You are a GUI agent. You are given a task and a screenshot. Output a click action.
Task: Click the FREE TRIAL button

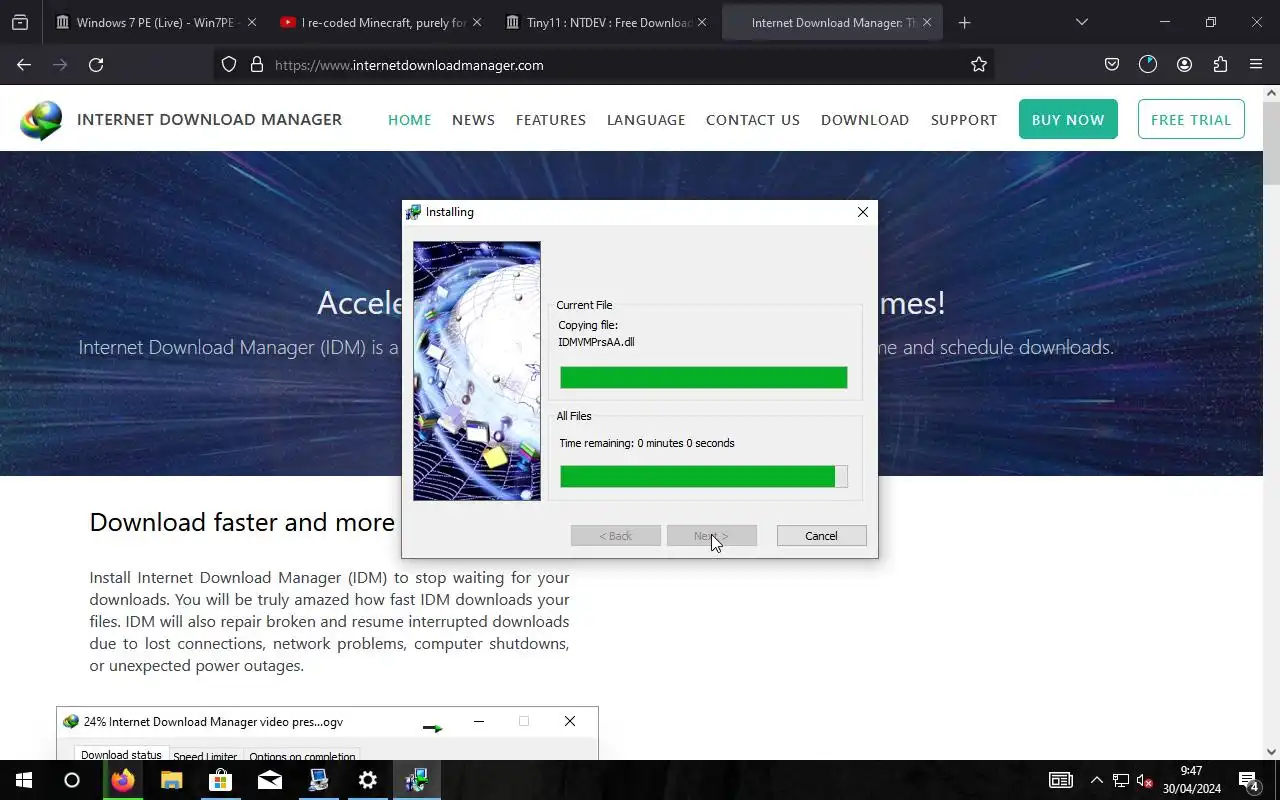tap(1191, 119)
